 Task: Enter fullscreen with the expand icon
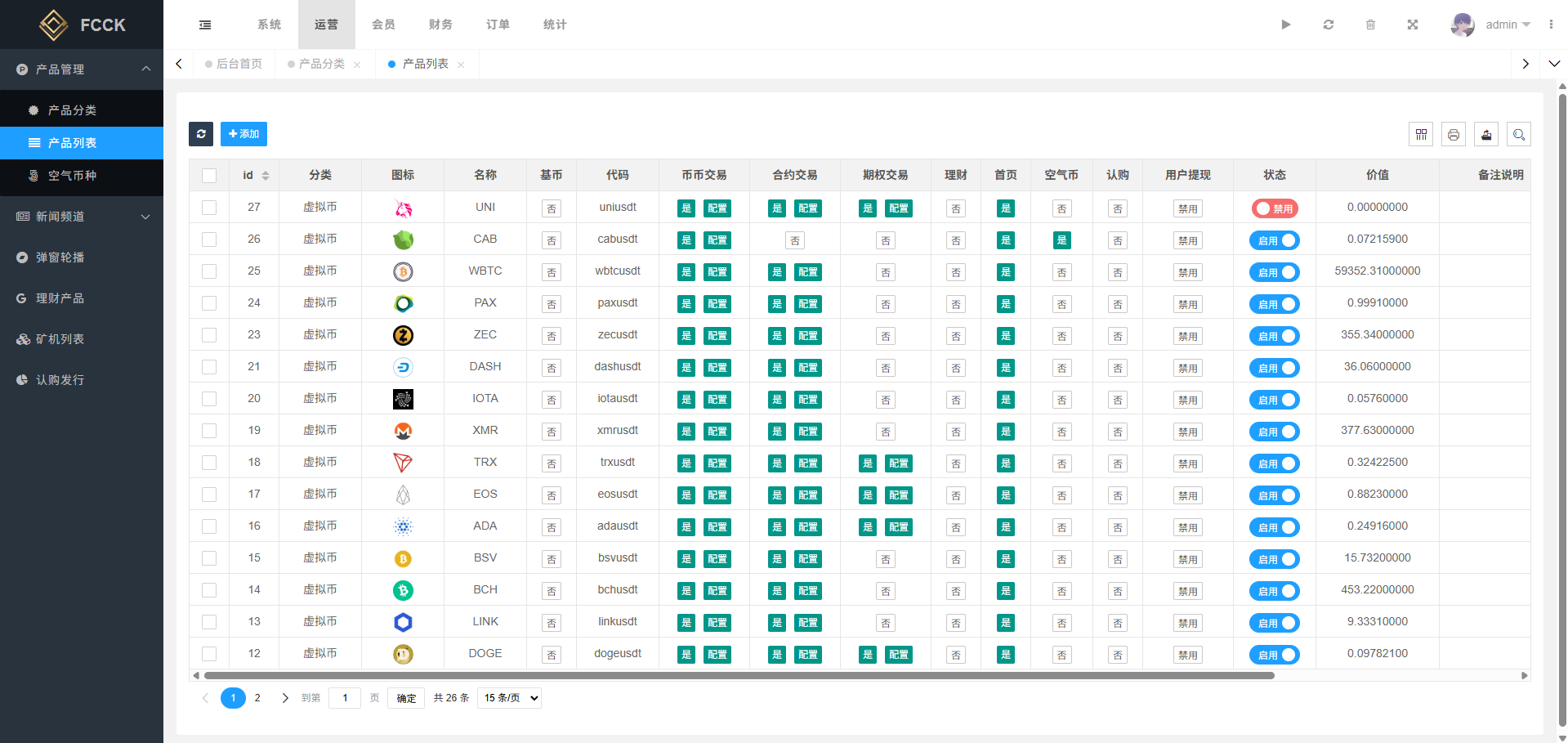(1413, 25)
